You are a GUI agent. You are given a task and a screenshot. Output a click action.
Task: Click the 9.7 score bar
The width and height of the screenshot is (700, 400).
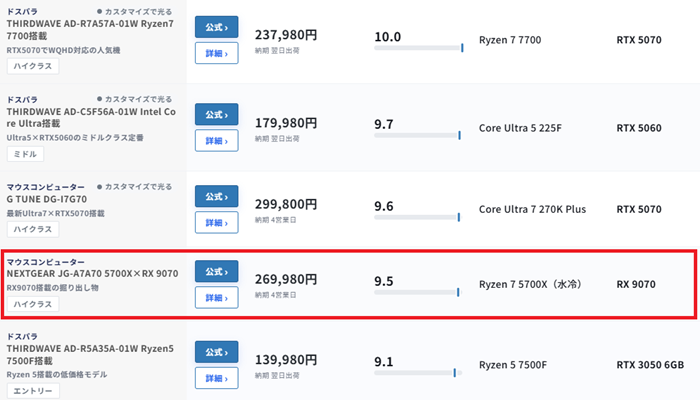(419, 135)
